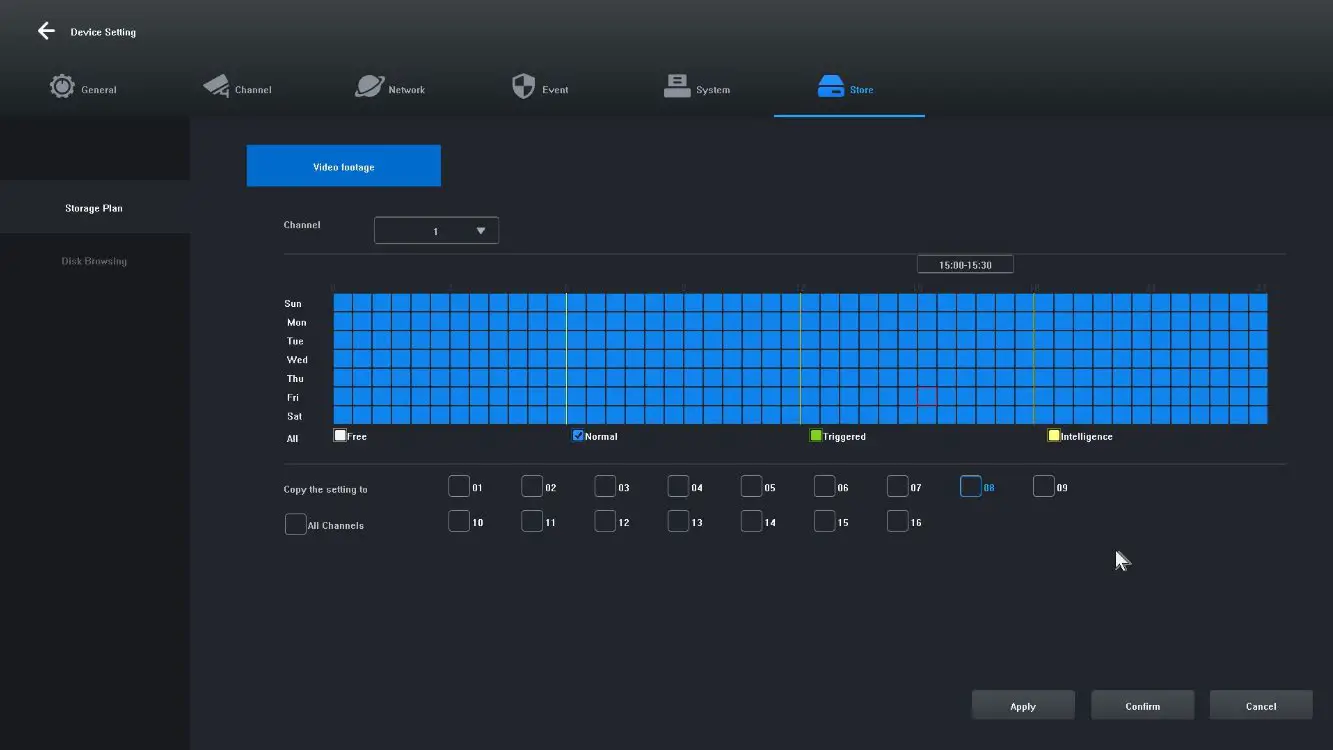Open the Network planet icon

tap(369, 87)
